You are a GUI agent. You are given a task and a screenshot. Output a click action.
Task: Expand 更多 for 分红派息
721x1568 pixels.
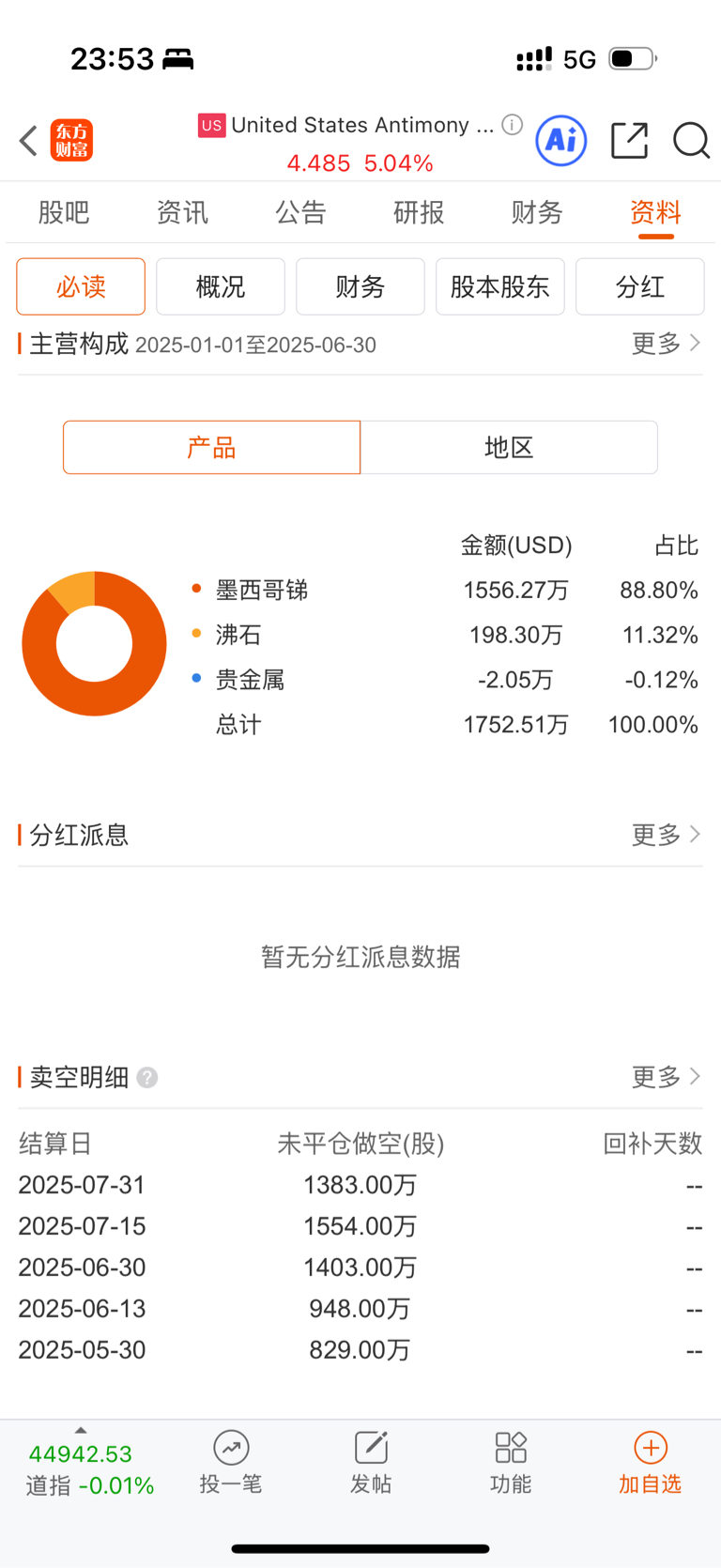(666, 835)
